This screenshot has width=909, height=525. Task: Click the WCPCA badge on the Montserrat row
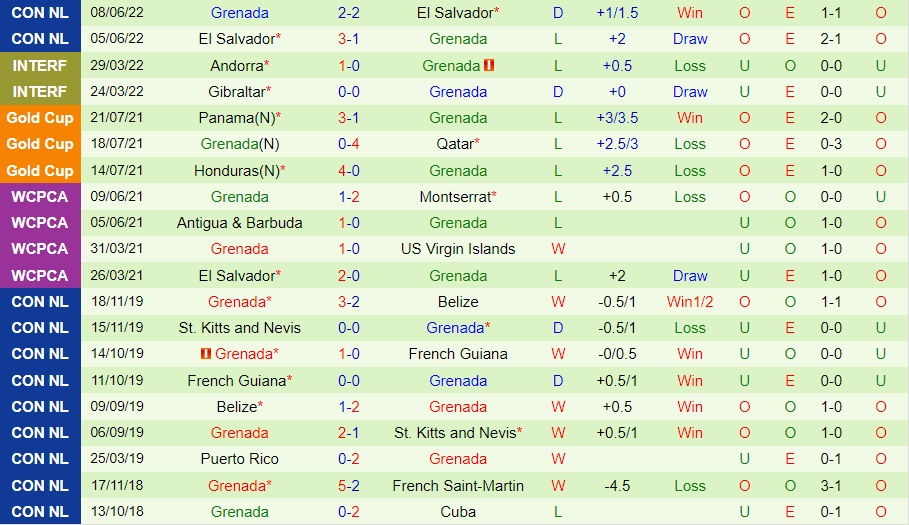pyautogui.click(x=40, y=197)
